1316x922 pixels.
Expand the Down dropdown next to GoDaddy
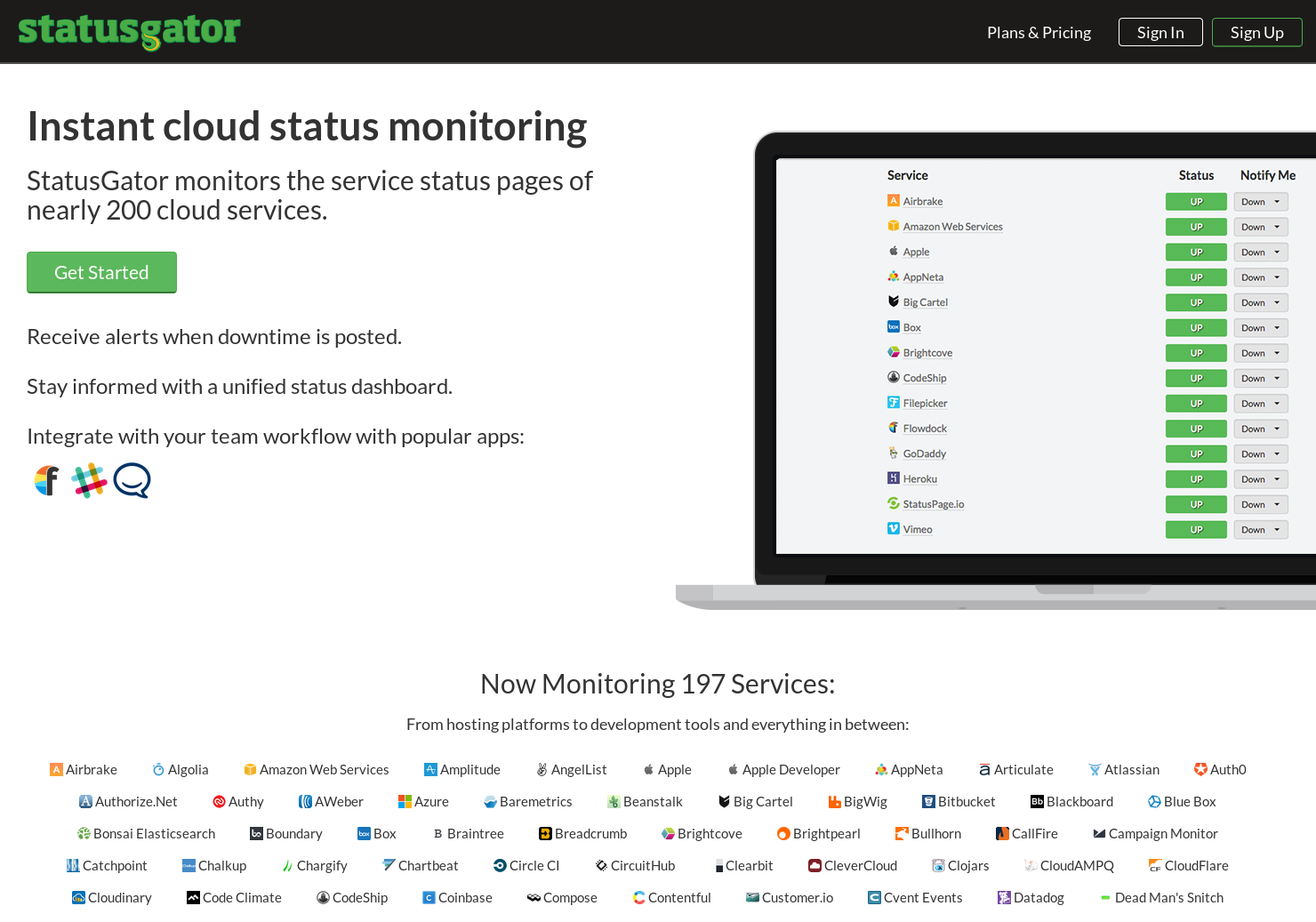click(x=1260, y=453)
